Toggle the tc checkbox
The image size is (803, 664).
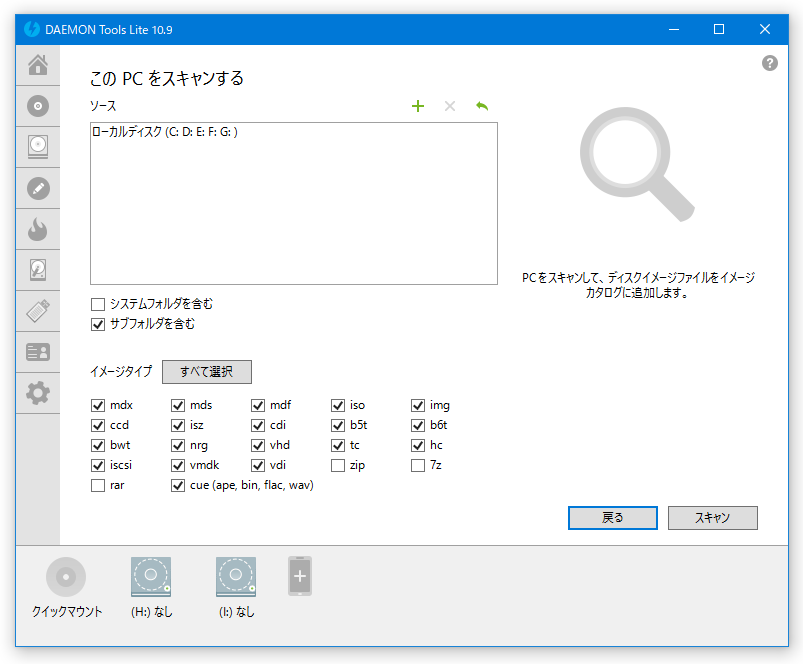coord(338,445)
